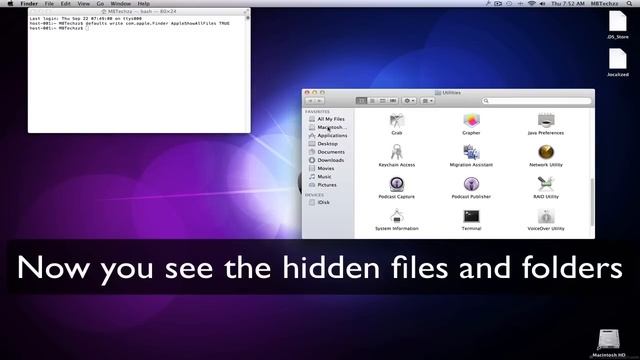Open the File menu
Screen dimensions: 640x360
coord(49,3)
